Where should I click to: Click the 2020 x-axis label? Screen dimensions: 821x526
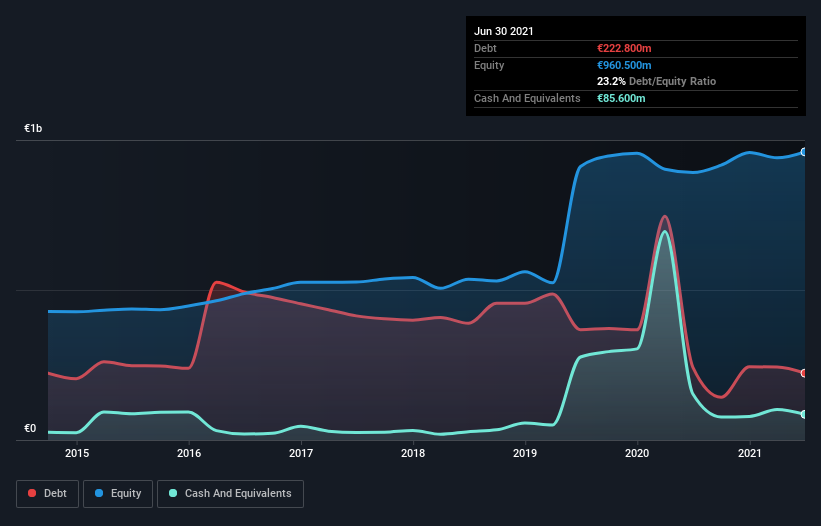[637, 453]
